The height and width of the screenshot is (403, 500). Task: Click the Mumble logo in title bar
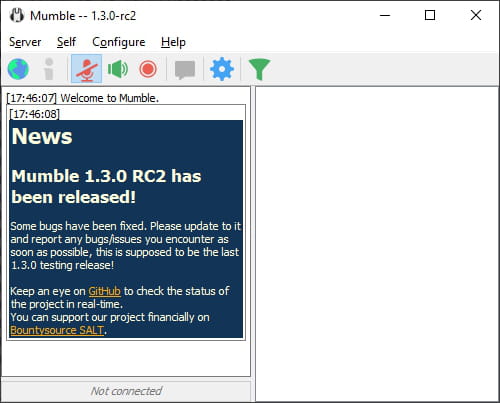tap(17, 15)
